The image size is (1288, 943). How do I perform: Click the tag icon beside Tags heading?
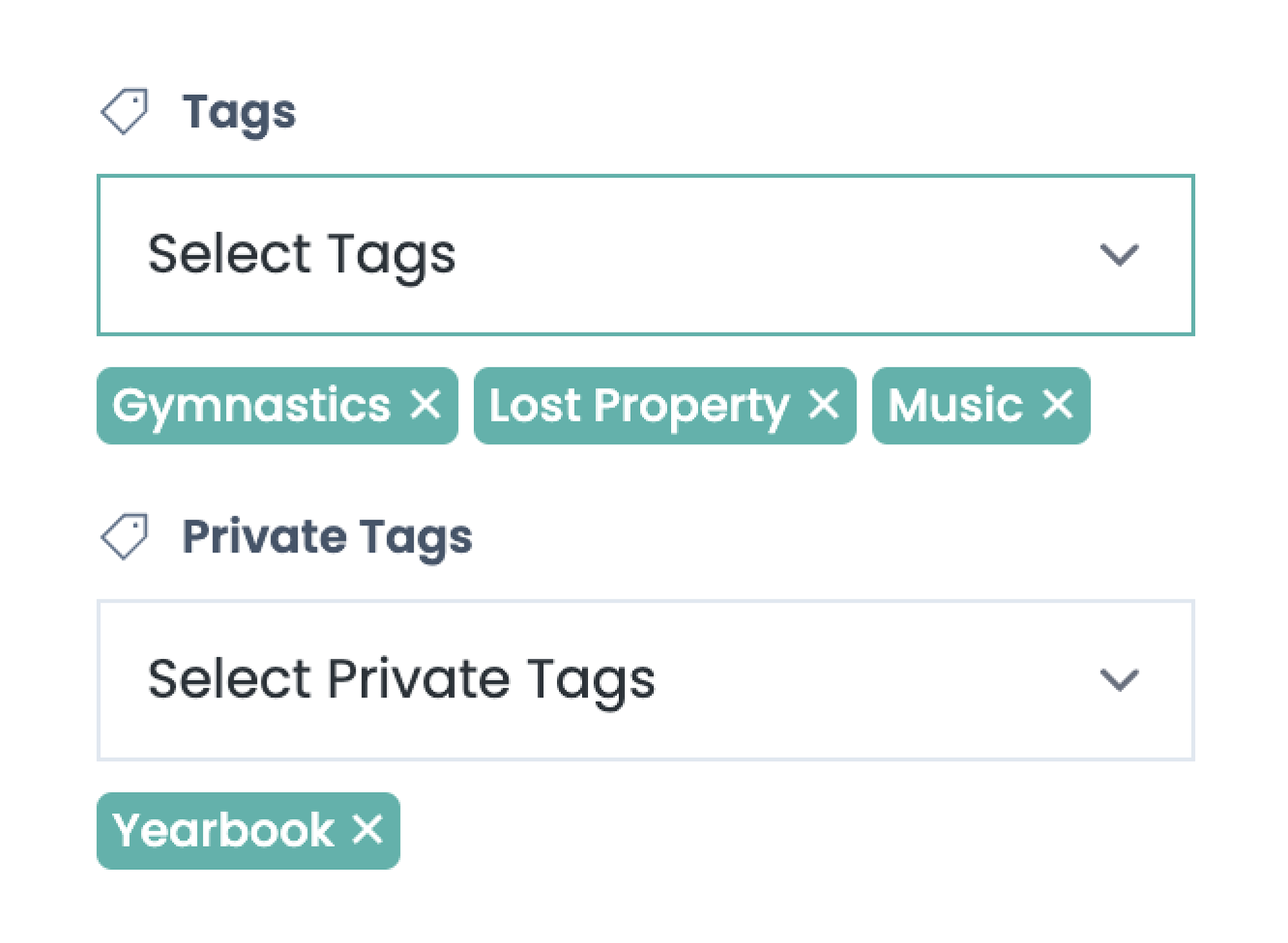(x=124, y=111)
